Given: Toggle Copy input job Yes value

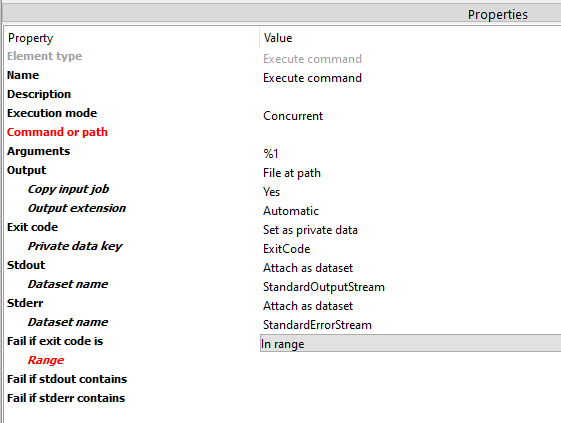Looking at the screenshot, I should [272, 192].
